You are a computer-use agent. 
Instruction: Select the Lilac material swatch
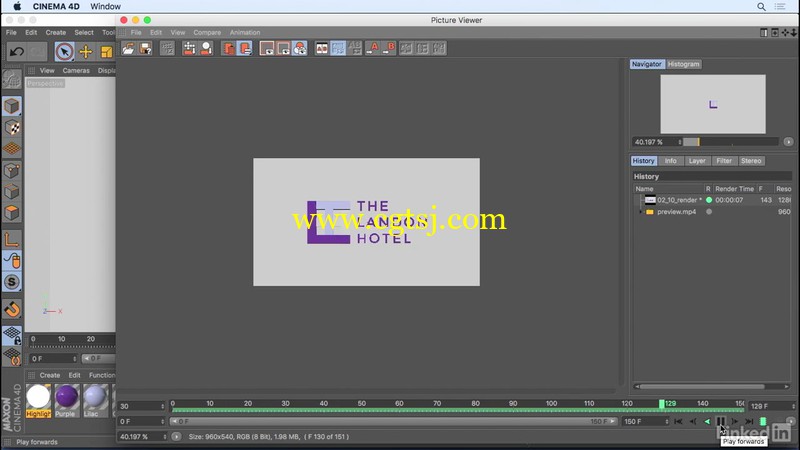click(95, 401)
